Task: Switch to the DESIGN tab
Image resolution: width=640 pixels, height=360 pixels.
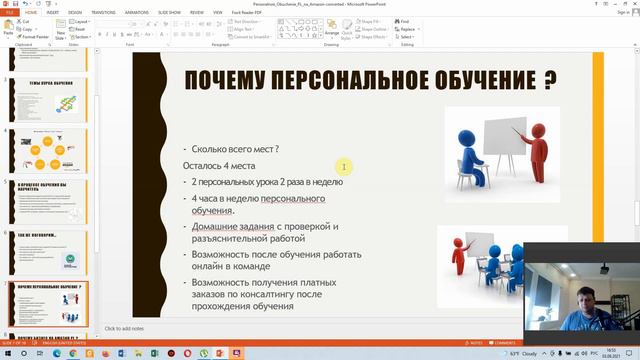Action: click(75, 12)
